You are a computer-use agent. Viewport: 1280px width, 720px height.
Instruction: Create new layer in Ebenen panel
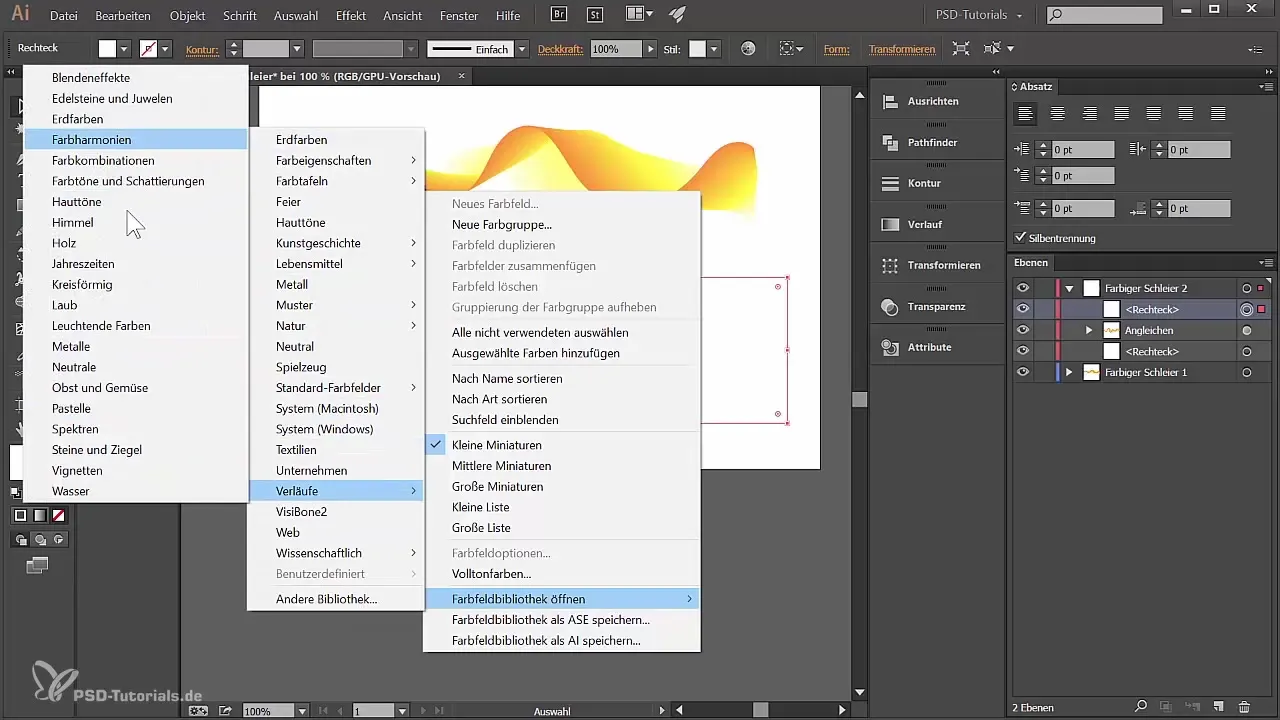pyautogui.click(x=1217, y=707)
